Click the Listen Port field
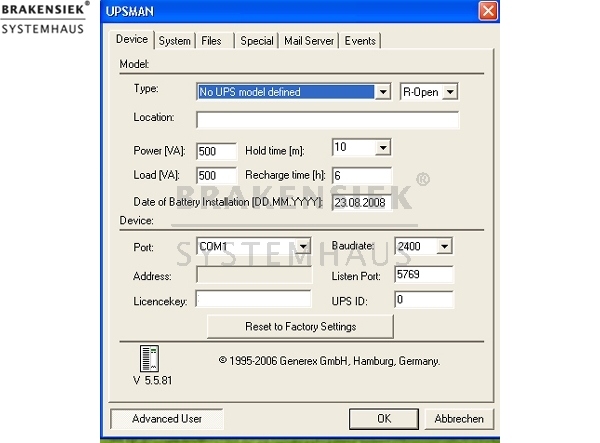Image resolution: width=600 pixels, height=443 pixels. coord(424,274)
